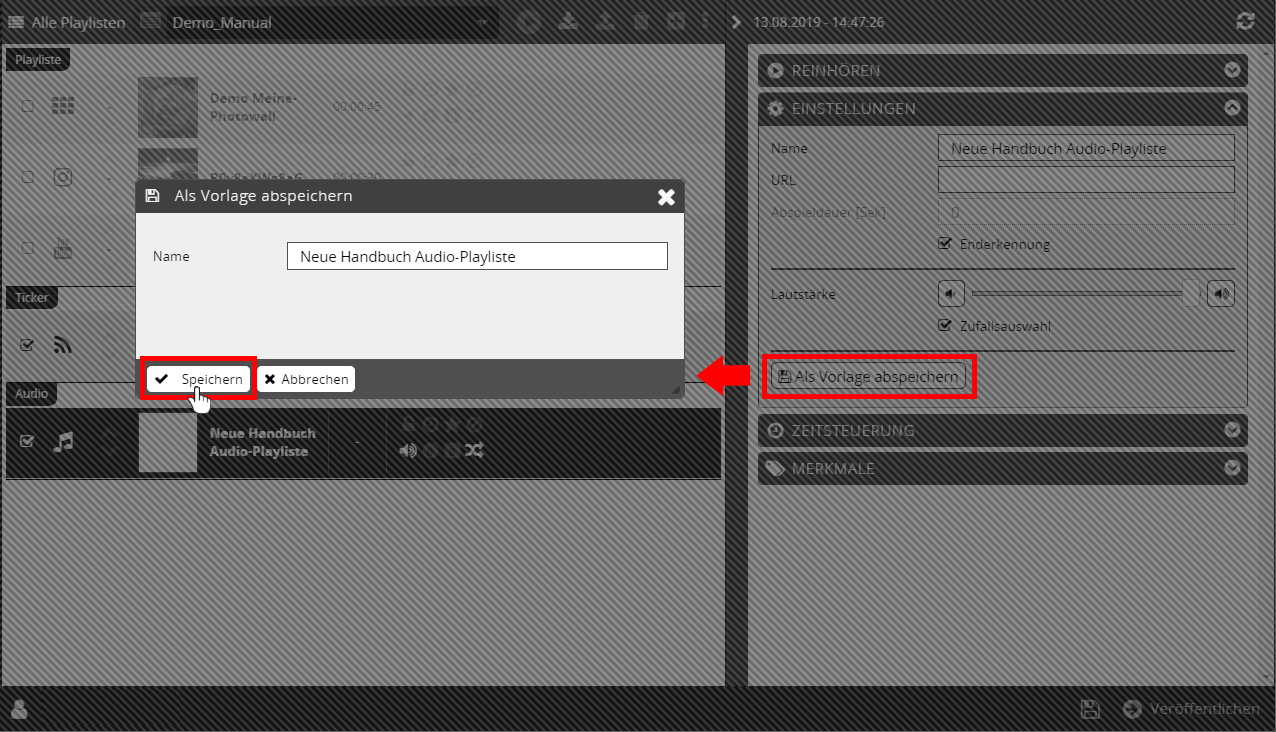
Task: Click the Lautstärke slider track
Action: [x=1080, y=294]
